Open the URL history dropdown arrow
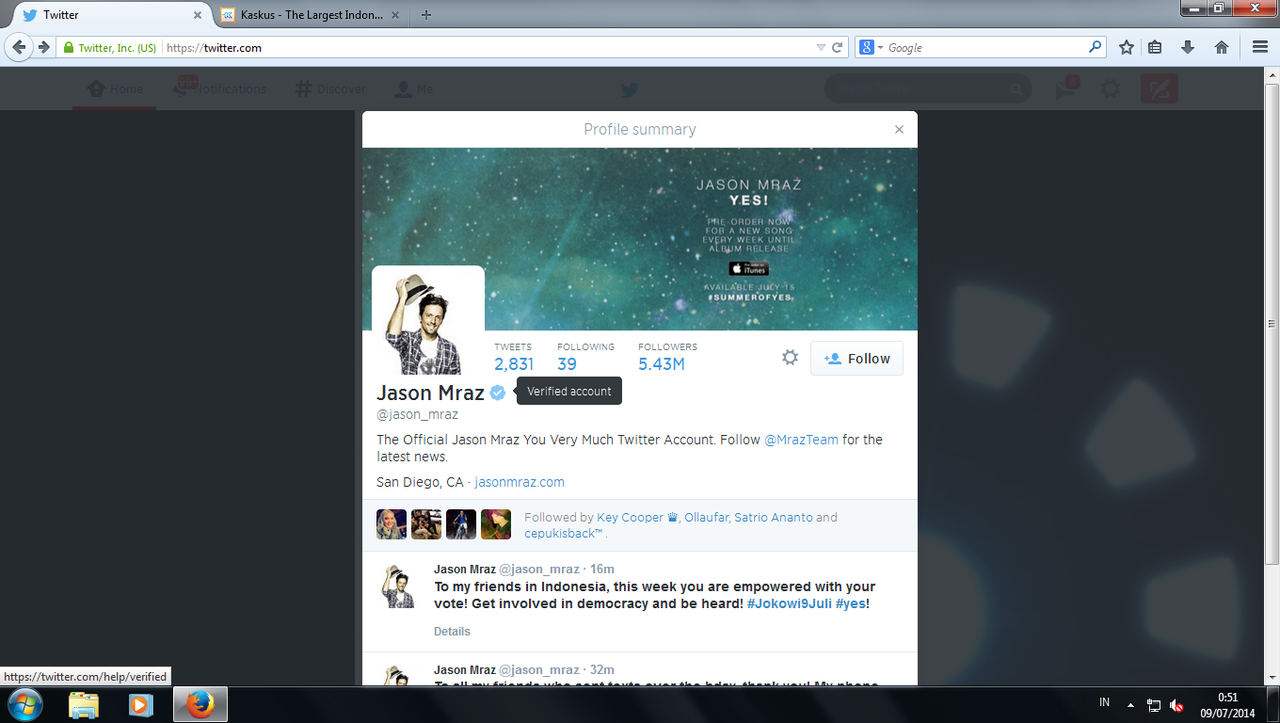The width and height of the screenshot is (1280, 723). (821, 47)
